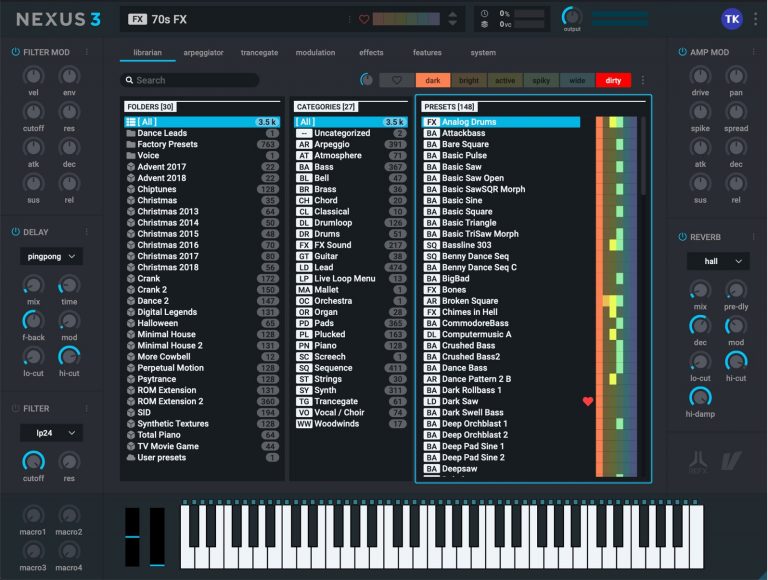Click the macro4 knob
The height and width of the screenshot is (580, 768).
[69, 551]
